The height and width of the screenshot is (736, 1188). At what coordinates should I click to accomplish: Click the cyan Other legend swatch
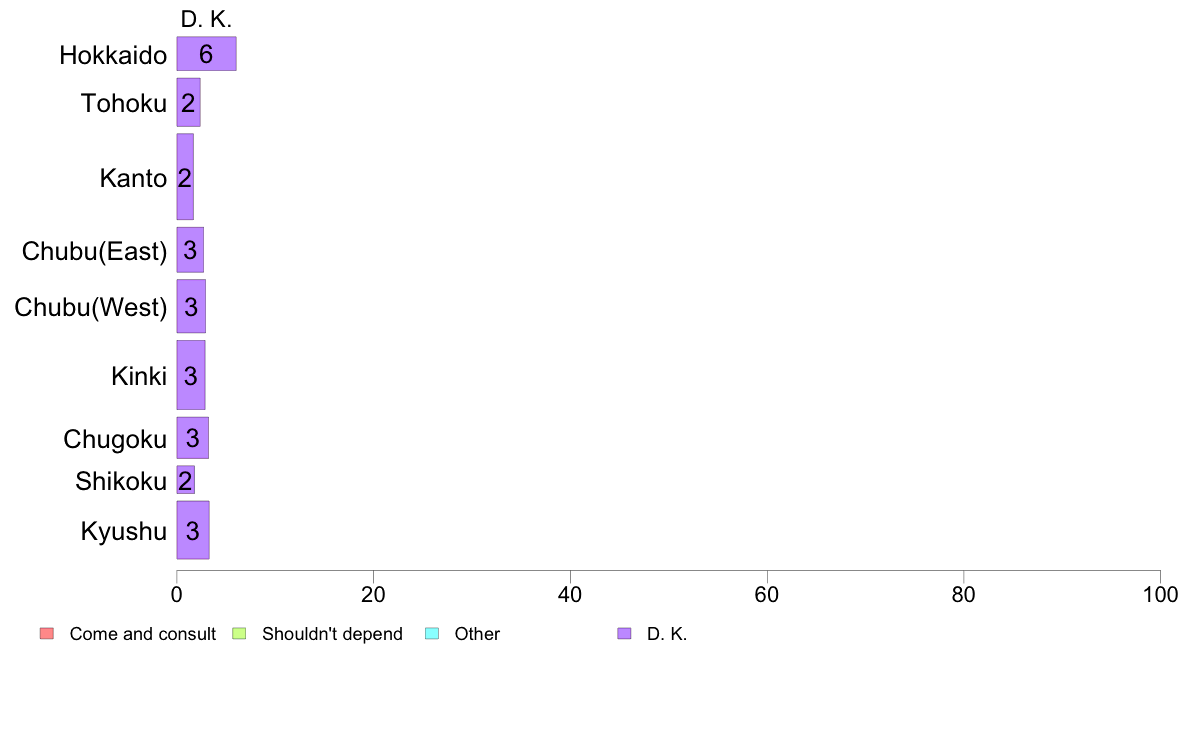432,634
